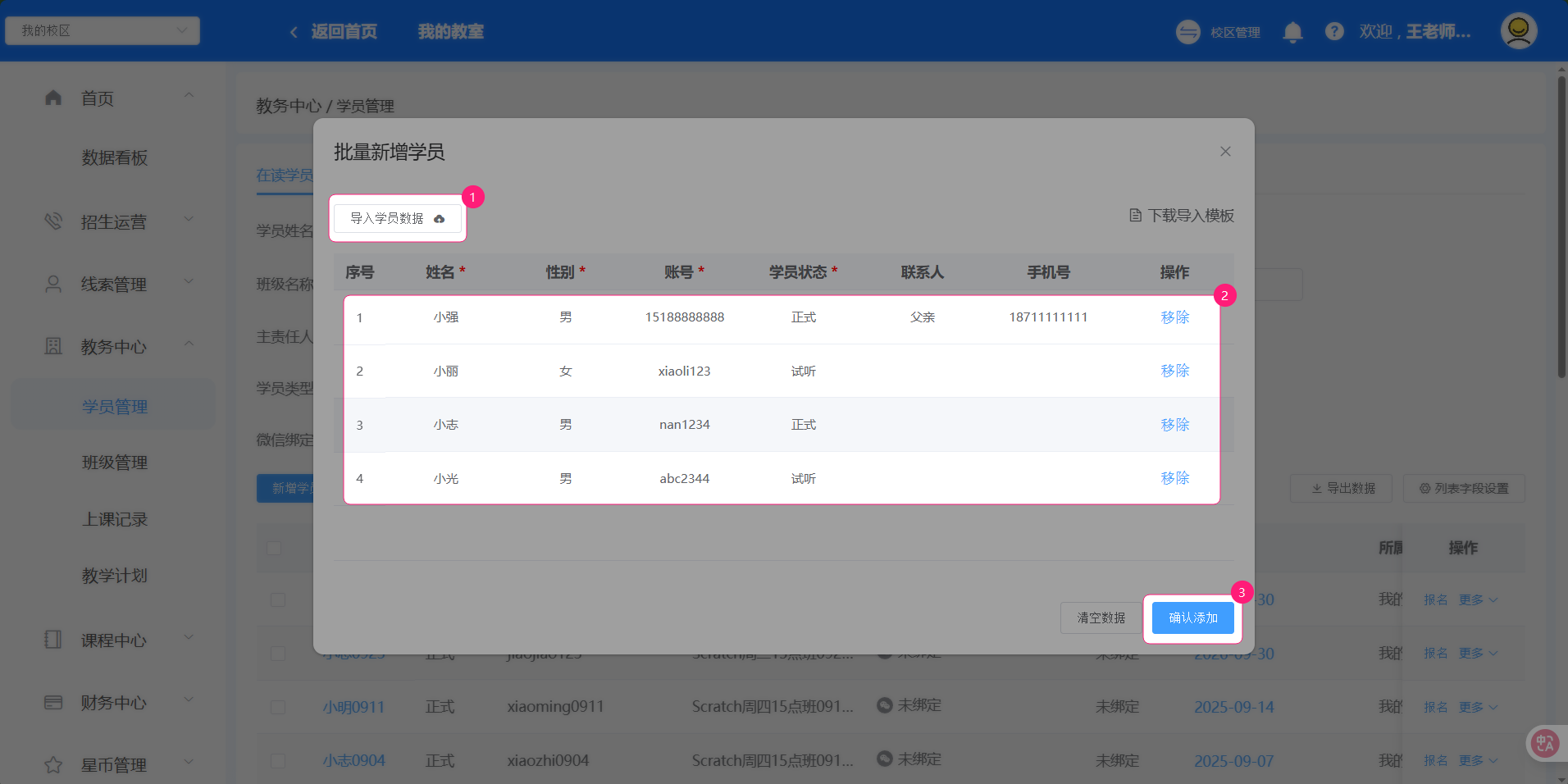The height and width of the screenshot is (784, 1568).
Task: Check the checkbox for 小志0904 row
Action: coord(278,761)
